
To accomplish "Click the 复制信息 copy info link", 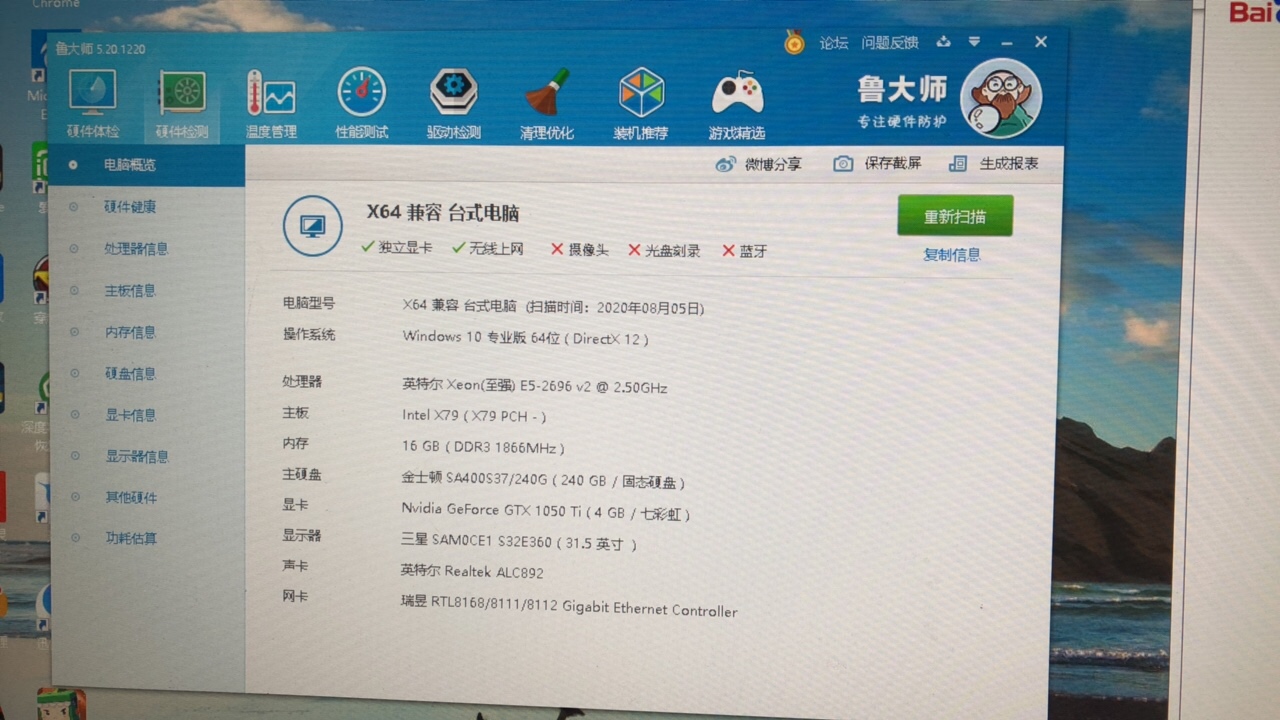I will 951,255.
